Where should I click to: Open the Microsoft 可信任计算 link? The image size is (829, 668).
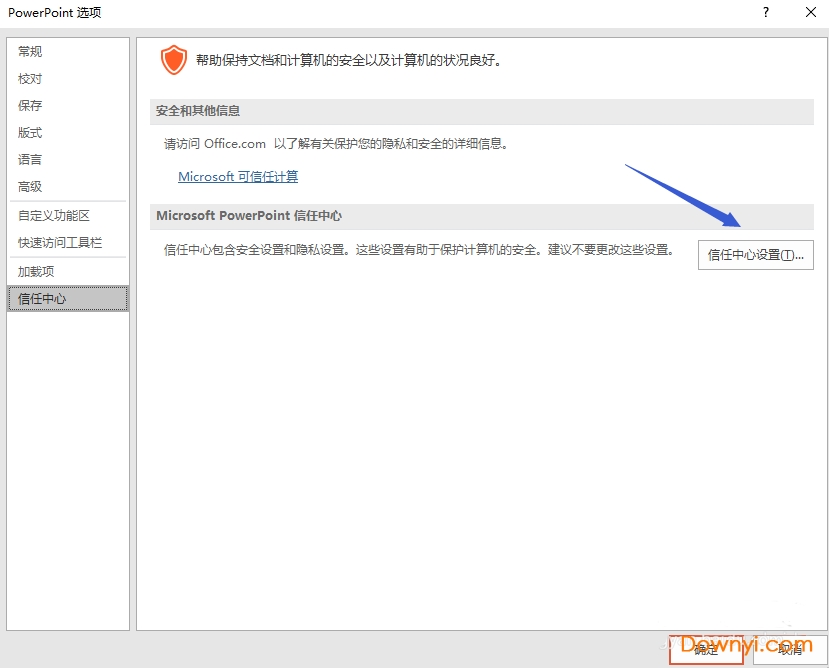[238, 177]
